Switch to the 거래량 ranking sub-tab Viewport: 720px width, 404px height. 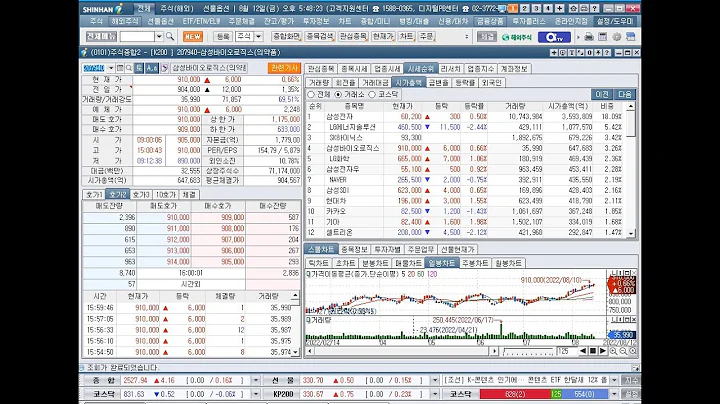tap(319, 83)
